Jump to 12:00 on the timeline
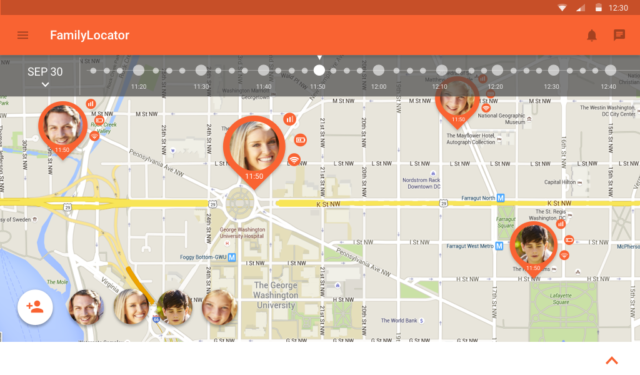The image size is (640, 375). pos(378,70)
